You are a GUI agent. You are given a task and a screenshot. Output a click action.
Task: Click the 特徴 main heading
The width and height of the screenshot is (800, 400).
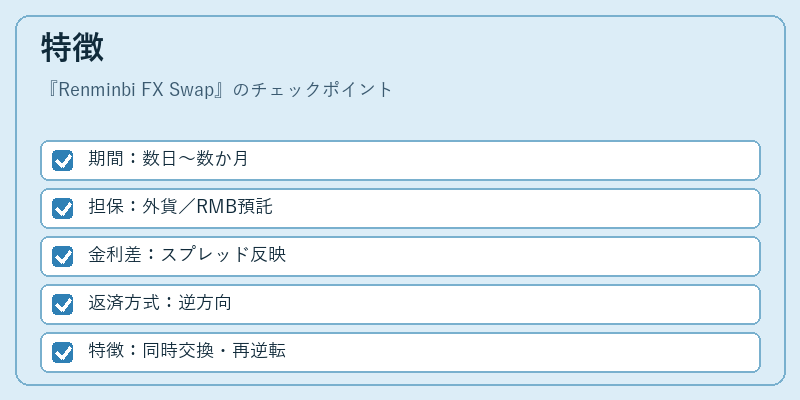[72, 47]
